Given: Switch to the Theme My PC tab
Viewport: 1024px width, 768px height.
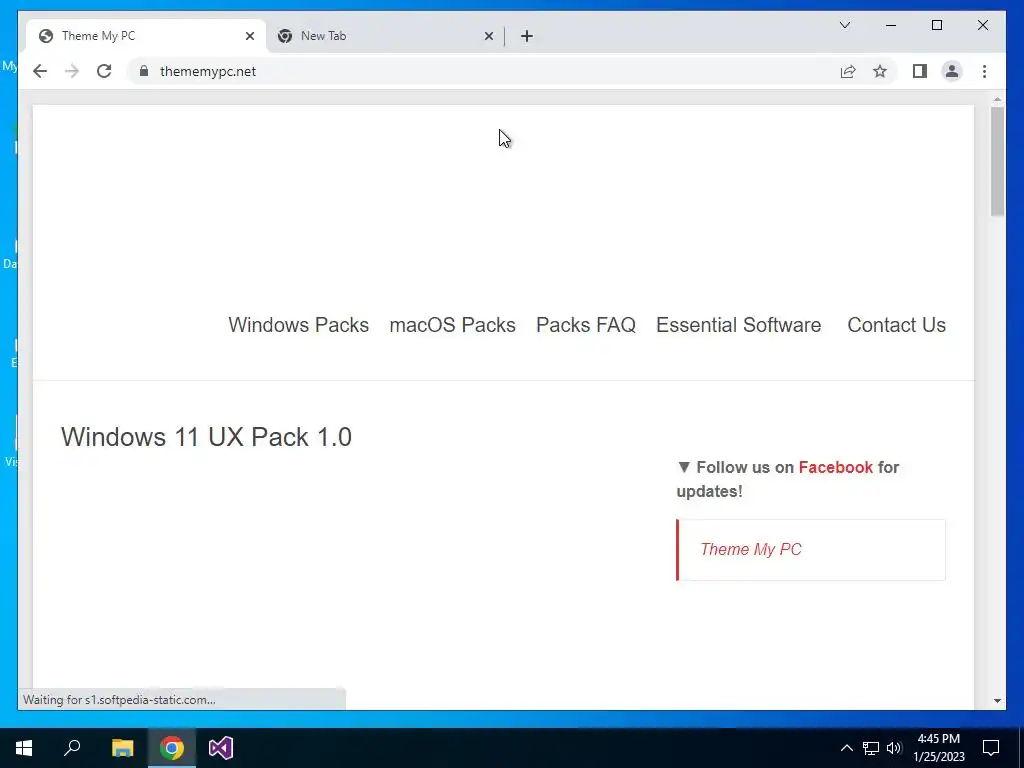Looking at the screenshot, I should point(147,36).
